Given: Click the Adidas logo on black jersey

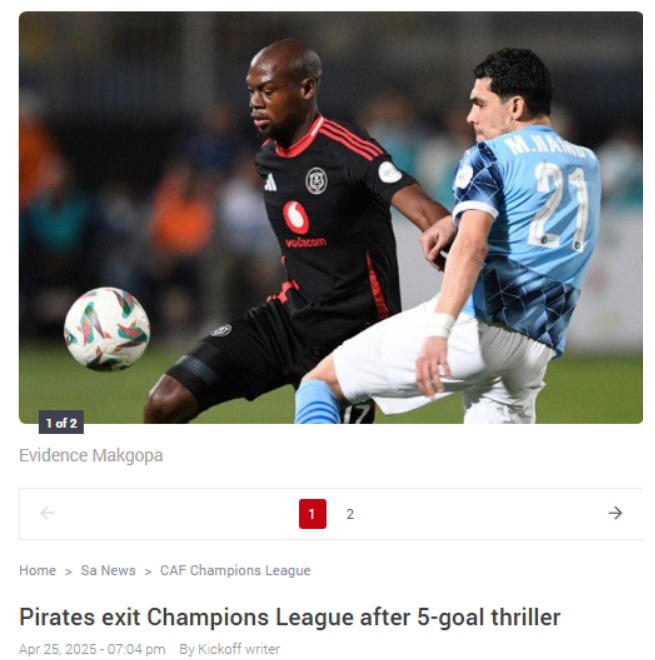Looking at the screenshot, I should point(270,183).
